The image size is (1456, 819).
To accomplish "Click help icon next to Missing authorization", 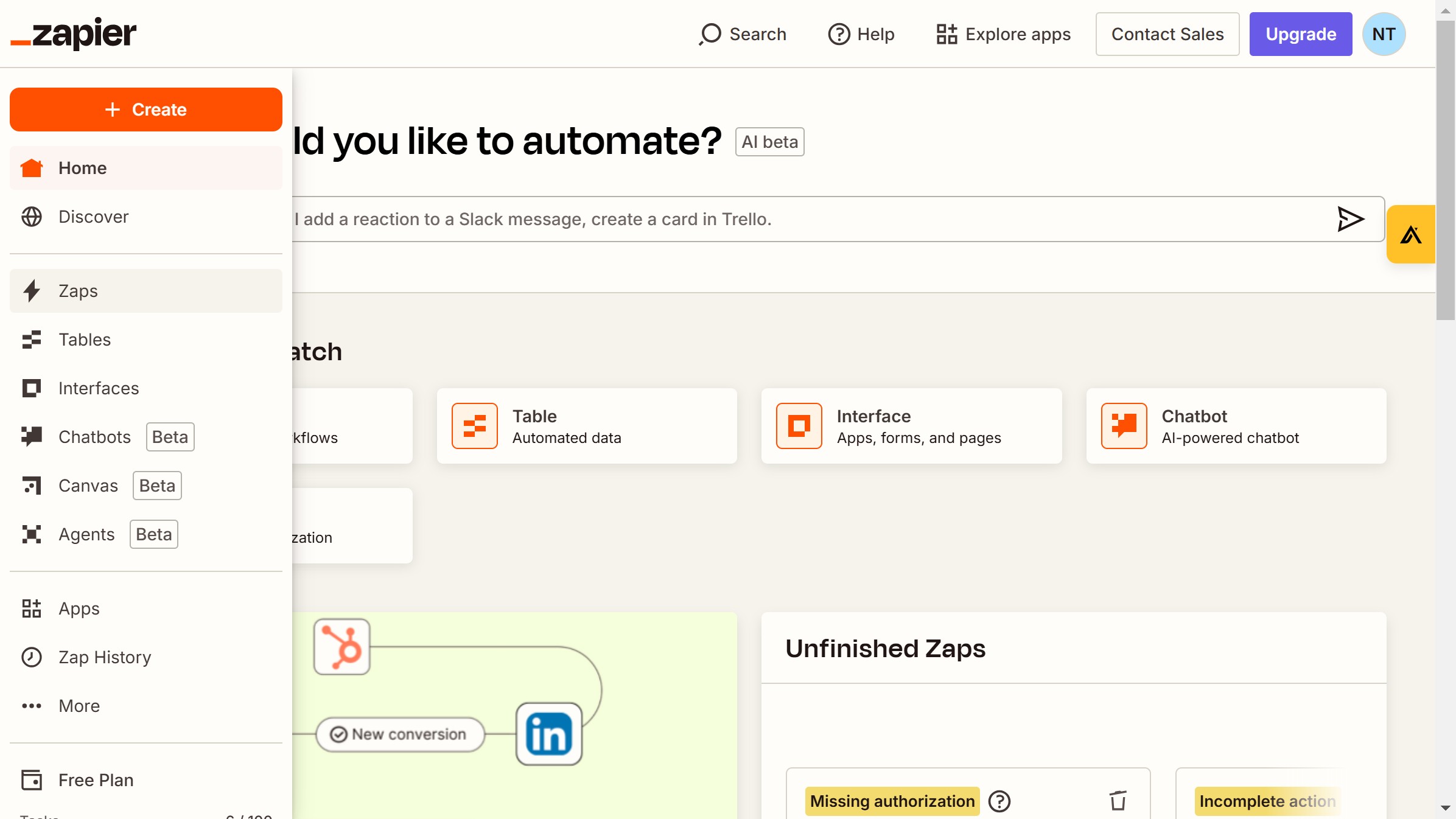I will (999, 801).
